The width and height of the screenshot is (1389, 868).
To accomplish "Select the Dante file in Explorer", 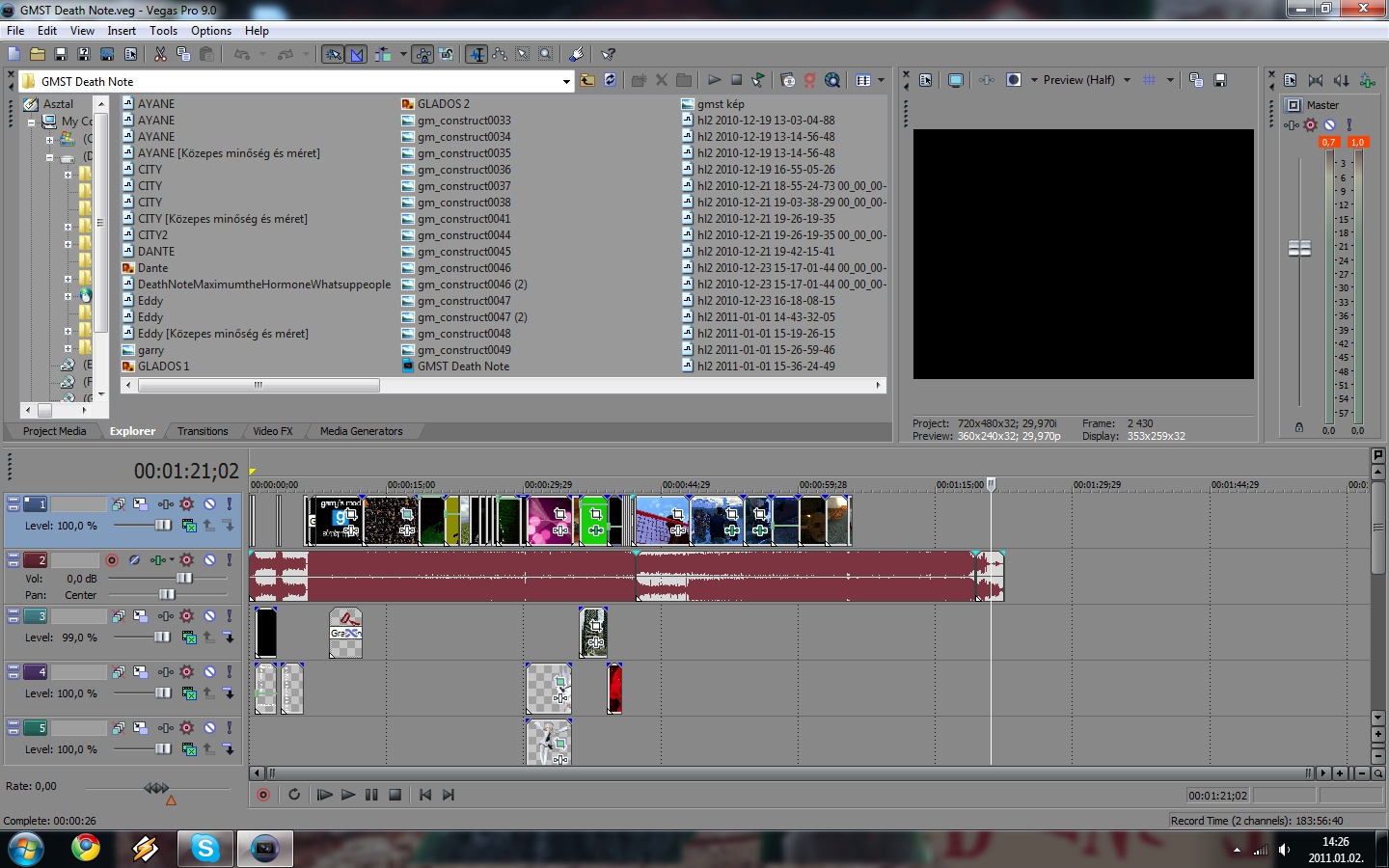I will click(152, 268).
